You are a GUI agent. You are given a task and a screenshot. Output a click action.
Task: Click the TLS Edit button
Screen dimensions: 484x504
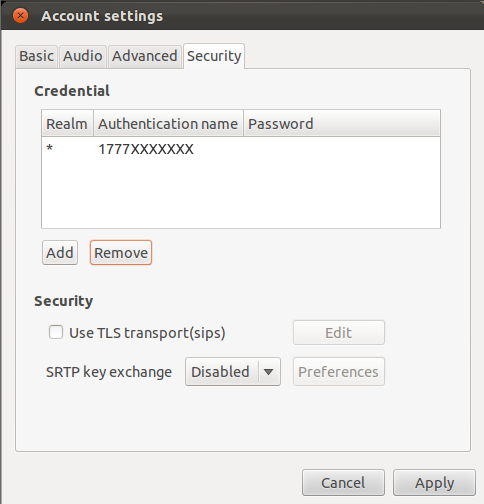tap(339, 333)
